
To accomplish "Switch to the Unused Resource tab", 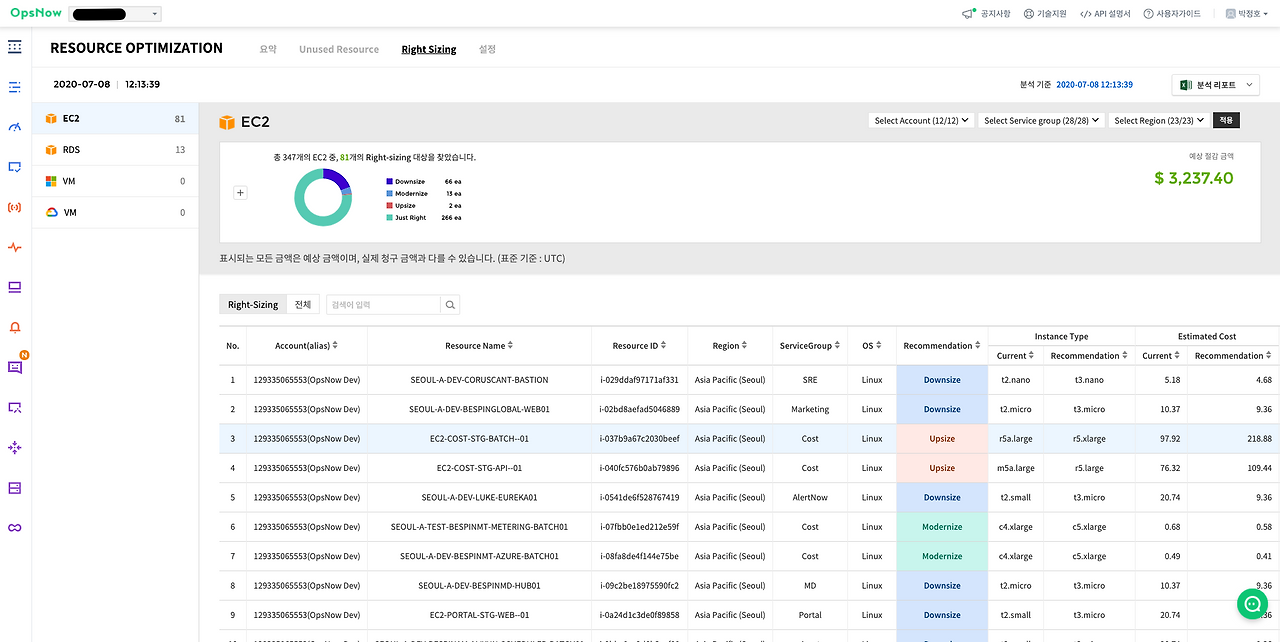I will pyautogui.click(x=339, y=49).
